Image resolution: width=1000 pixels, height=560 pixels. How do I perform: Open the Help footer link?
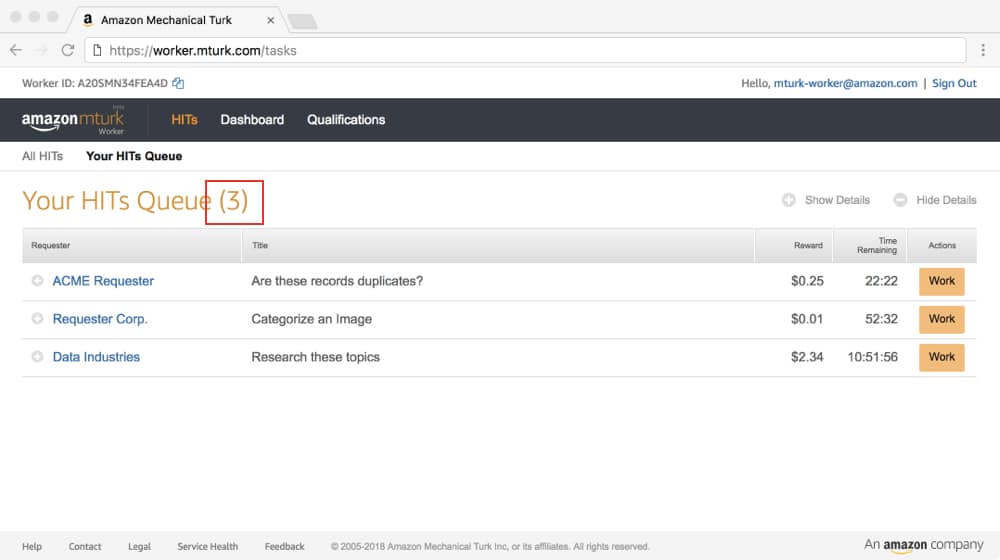pos(32,547)
